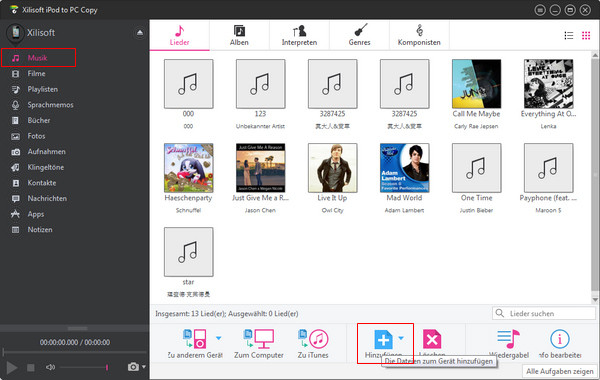Viewport: 600px width, 380px height.
Task: Open Playlisten in the sidebar
Action: tap(42, 89)
